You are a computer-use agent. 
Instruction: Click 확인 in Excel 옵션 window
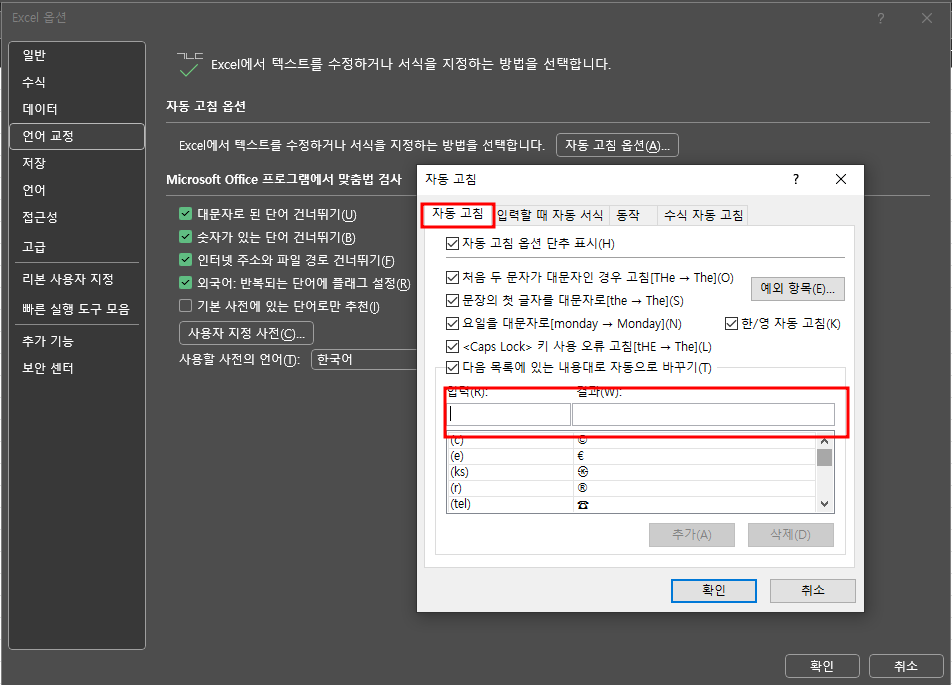pyautogui.click(x=822, y=666)
